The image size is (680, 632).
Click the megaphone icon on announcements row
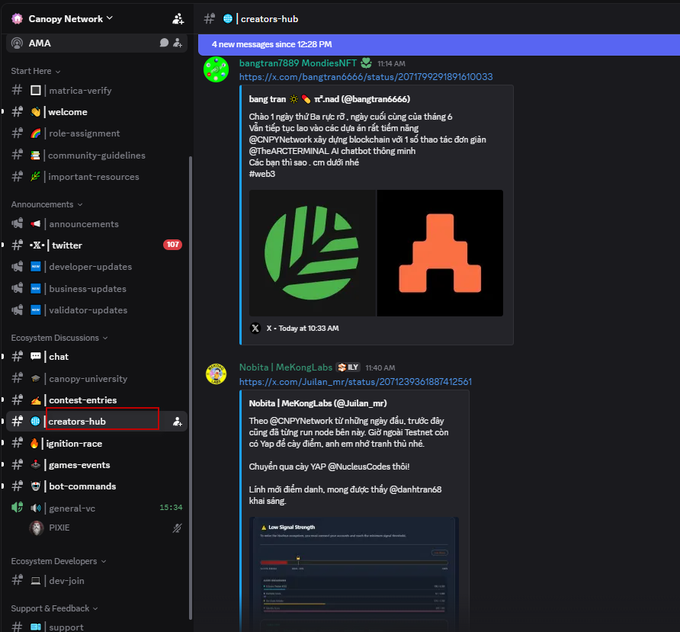click(17, 224)
